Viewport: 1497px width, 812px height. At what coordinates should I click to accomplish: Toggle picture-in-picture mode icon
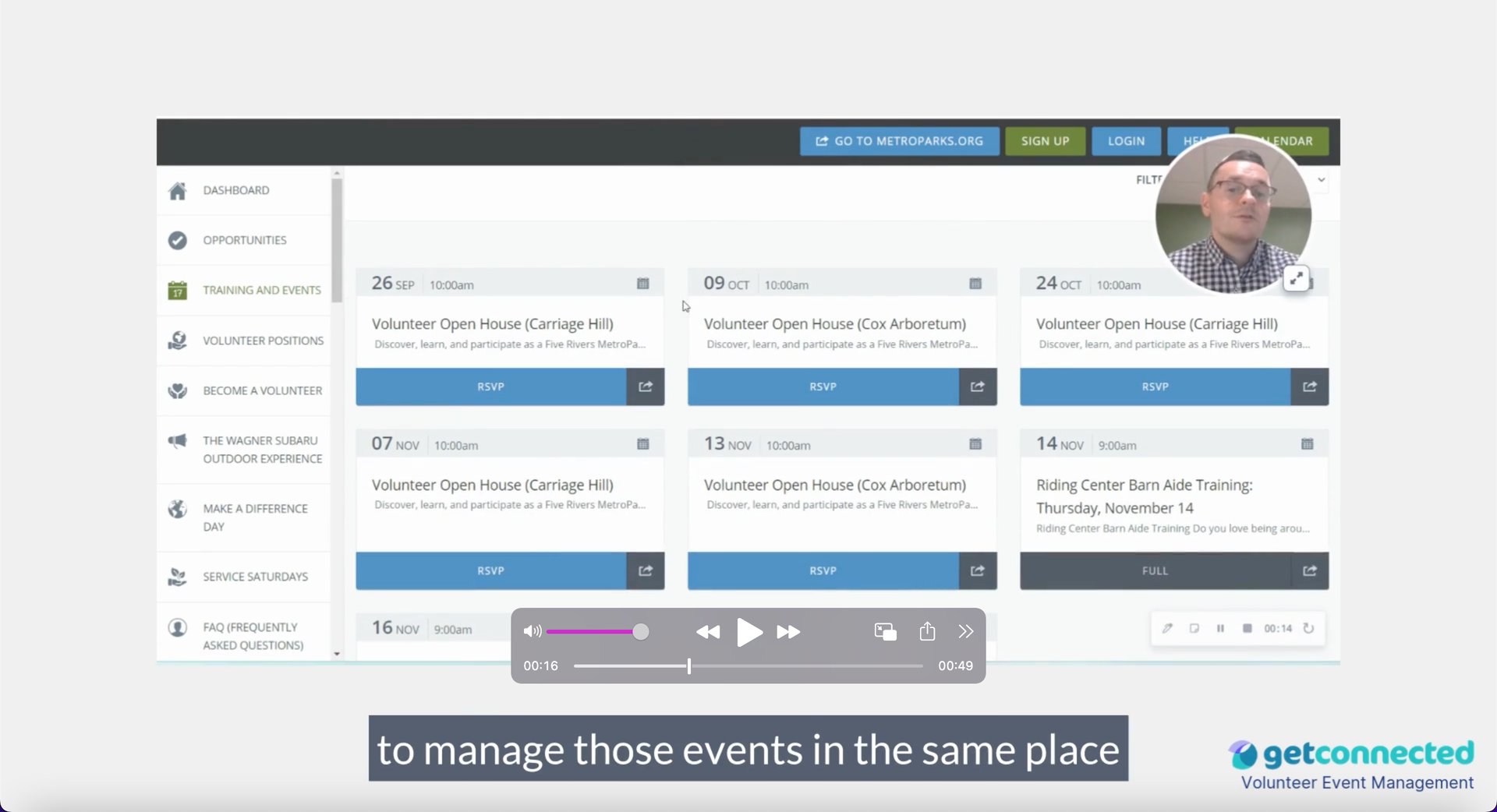tap(885, 631)
